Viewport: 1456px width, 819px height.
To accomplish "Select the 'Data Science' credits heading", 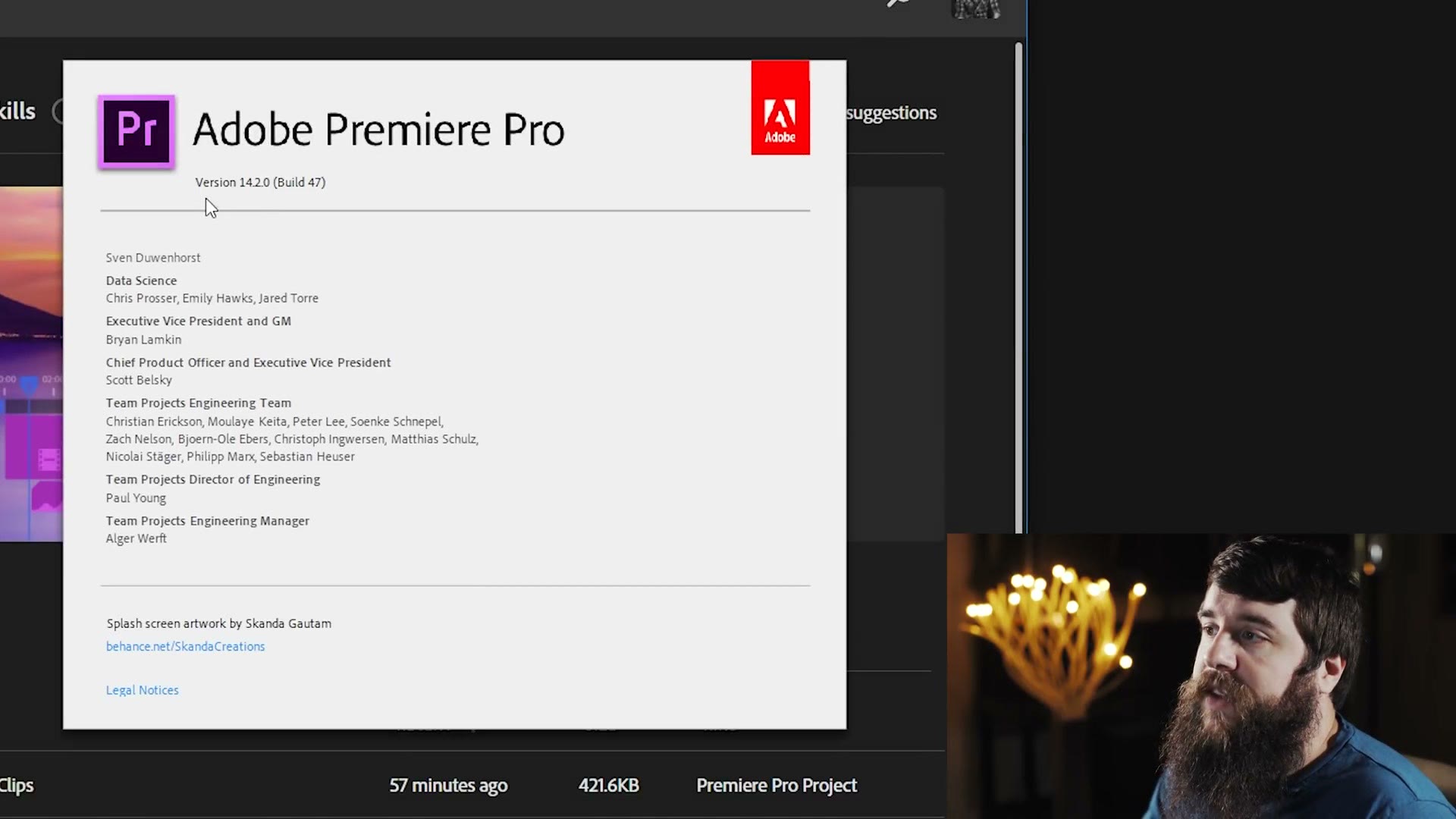I will tap(141, 281).
